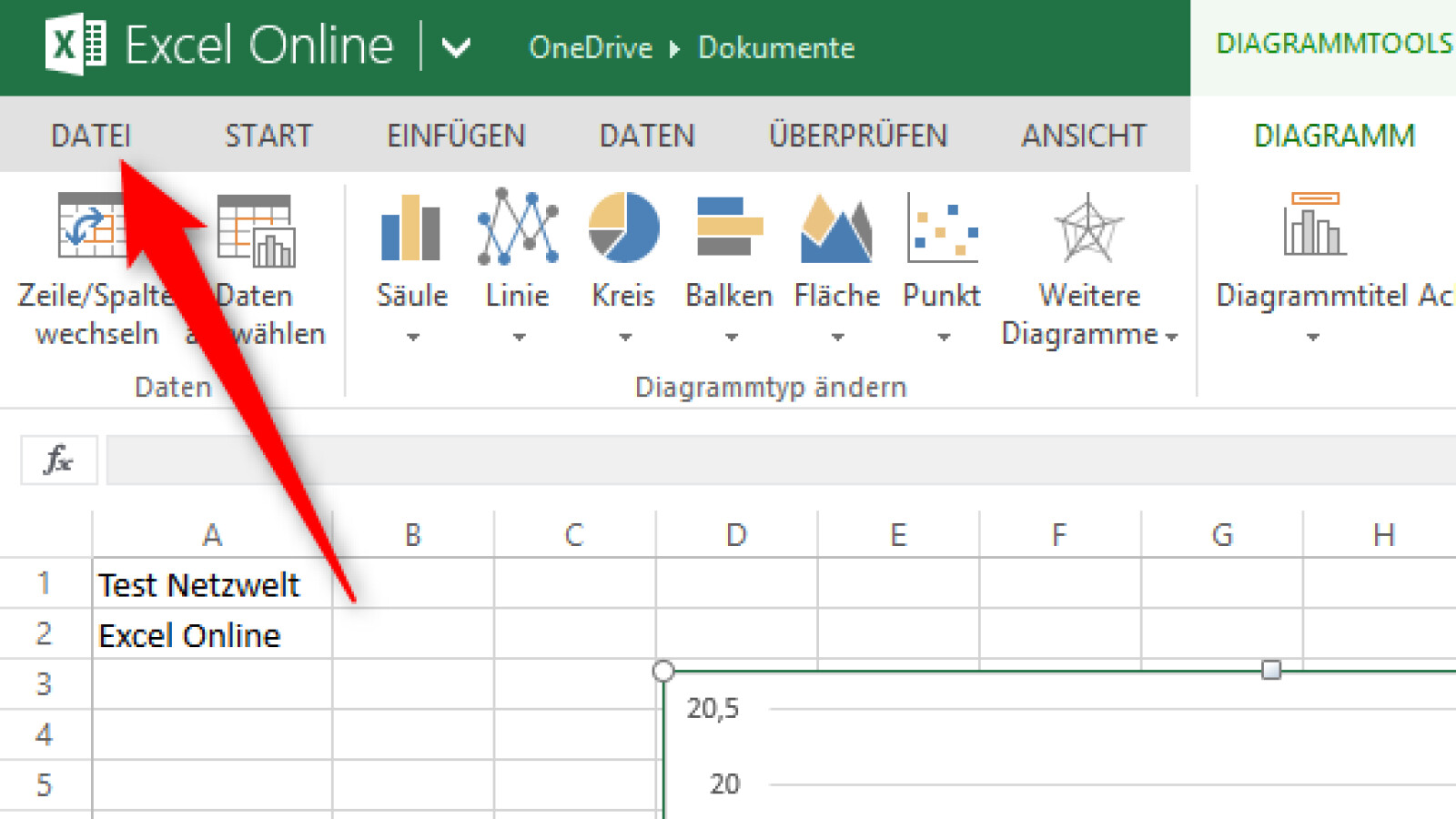Select the row 2 header
This screenshot has width=1456, height=819.
click(45, 633)
